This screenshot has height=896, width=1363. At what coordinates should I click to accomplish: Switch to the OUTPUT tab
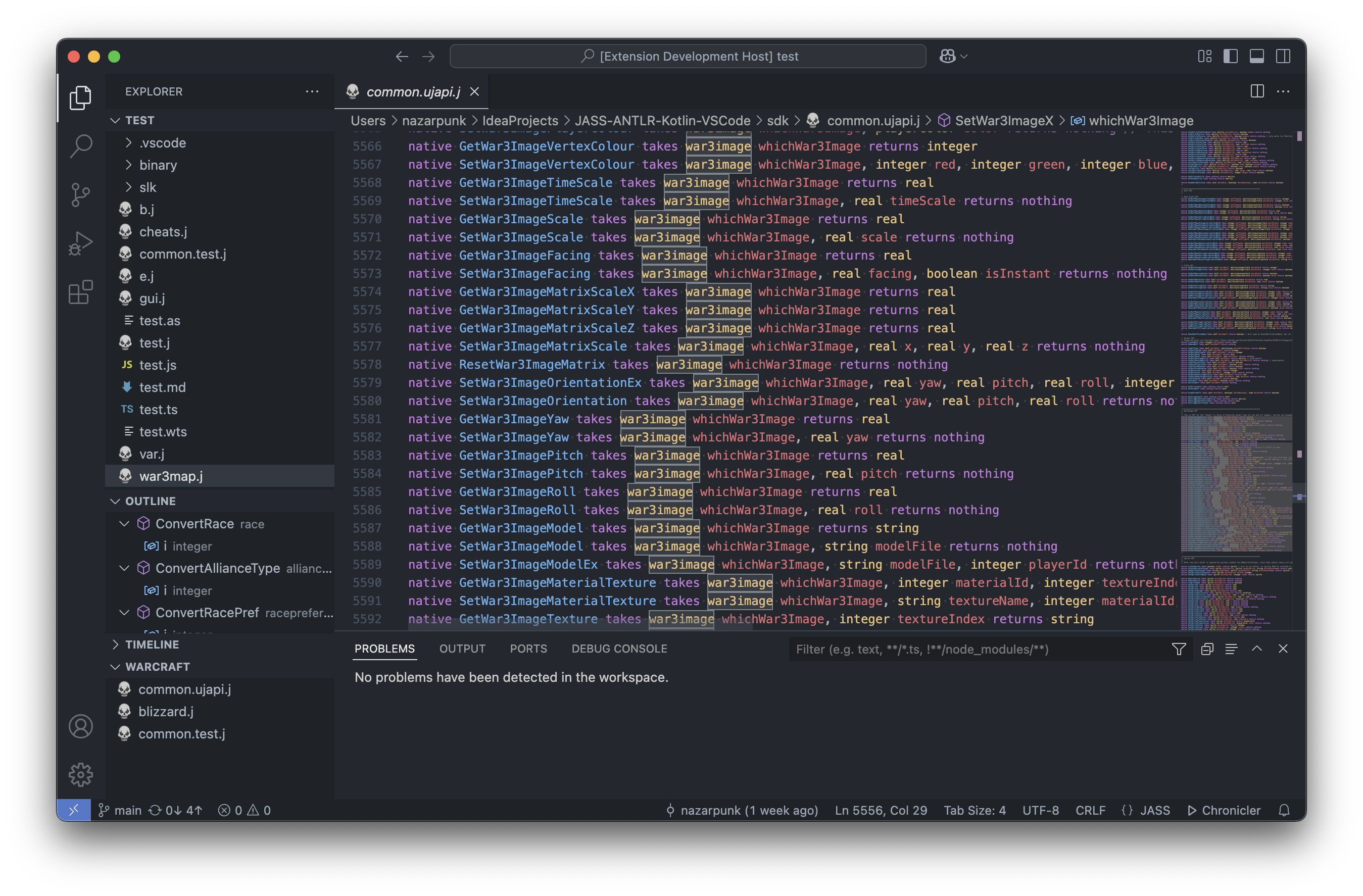point(462,649)
